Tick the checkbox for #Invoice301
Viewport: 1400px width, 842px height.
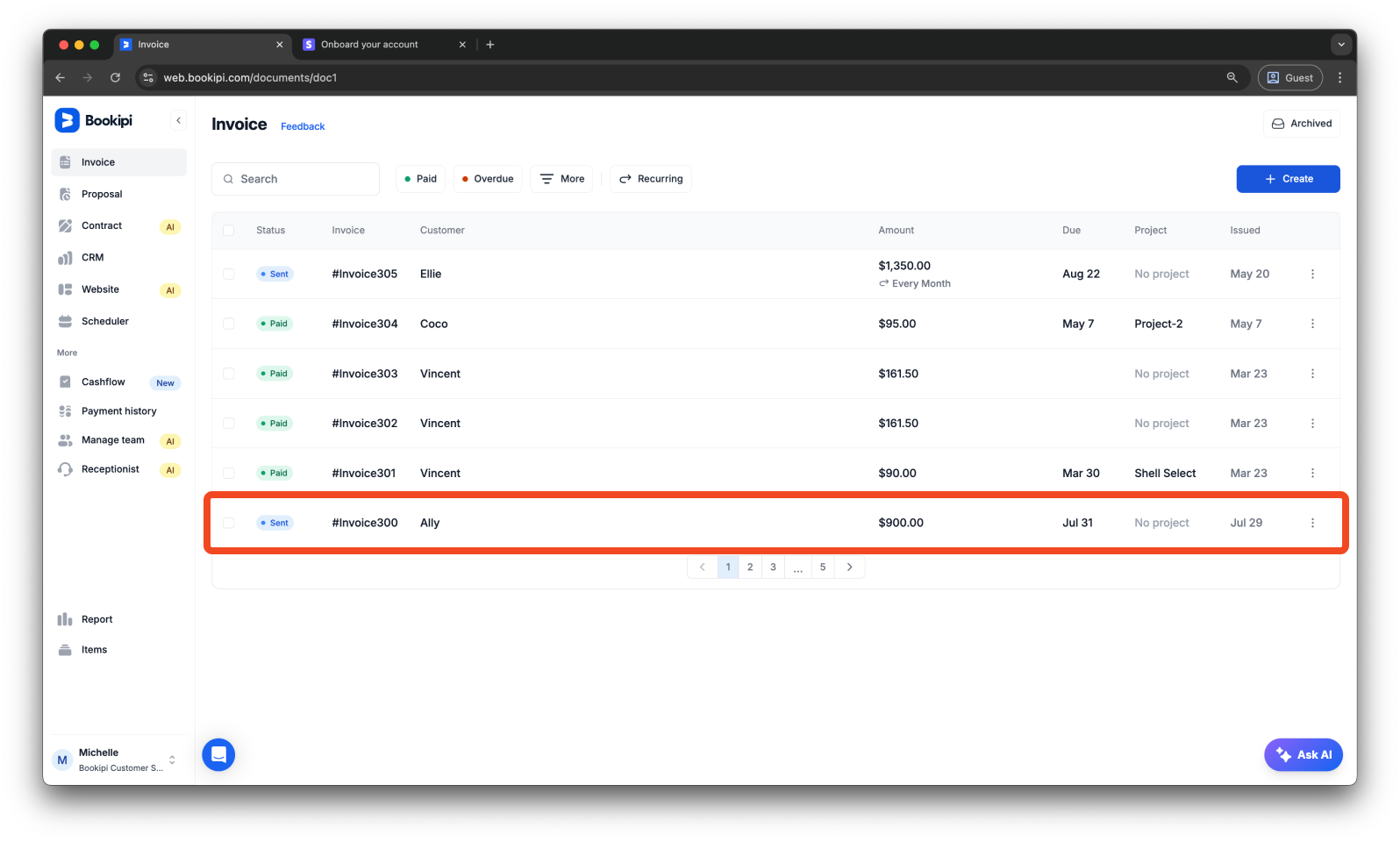point(228,473)
